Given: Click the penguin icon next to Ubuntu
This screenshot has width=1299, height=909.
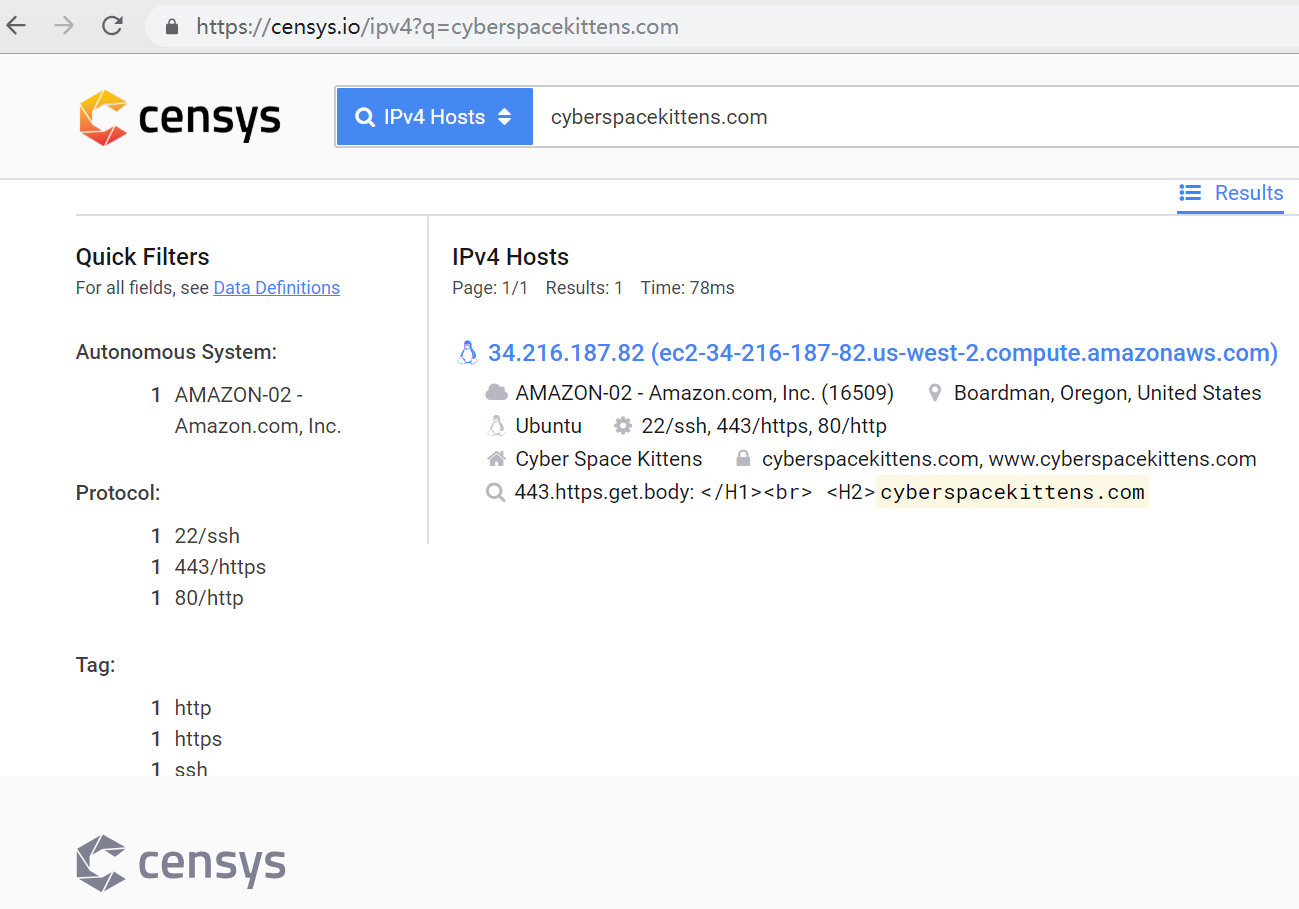Looking at the screenshot, I should tap(496, 426).
